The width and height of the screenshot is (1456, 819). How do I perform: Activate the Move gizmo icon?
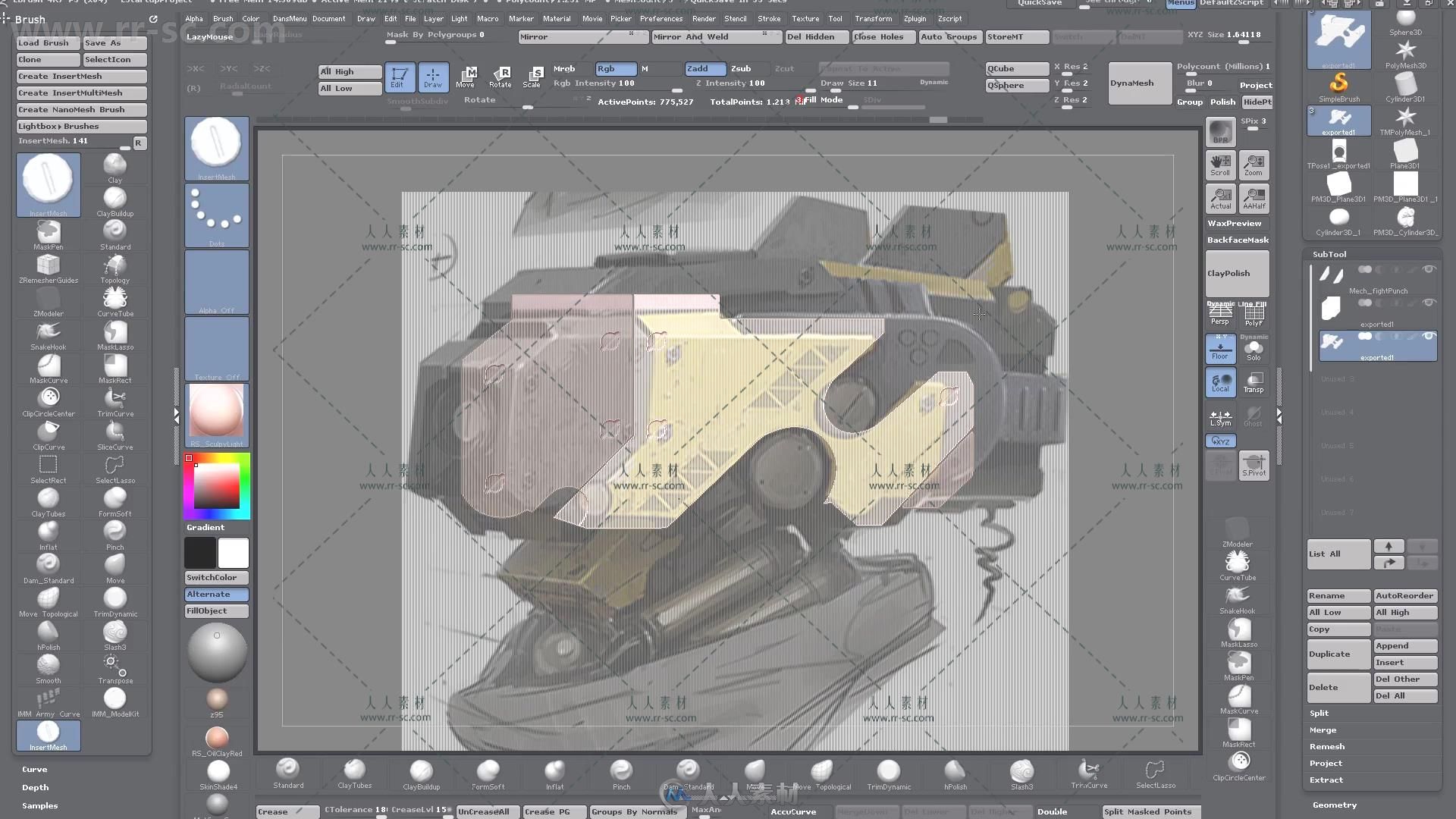(x=466, y=77)
